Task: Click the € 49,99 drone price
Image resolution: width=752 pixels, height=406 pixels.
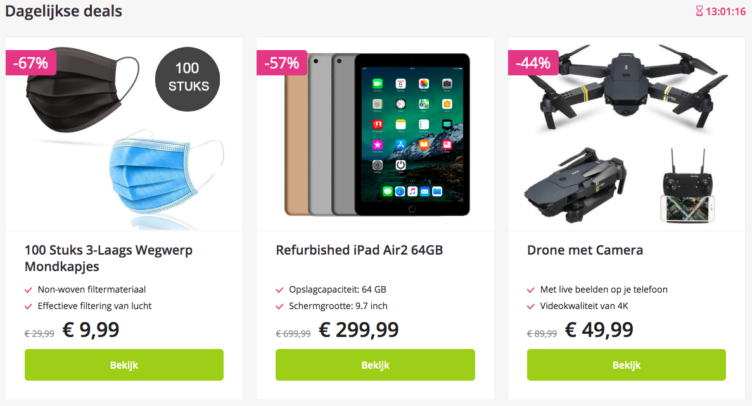Action: pos(599,330)
